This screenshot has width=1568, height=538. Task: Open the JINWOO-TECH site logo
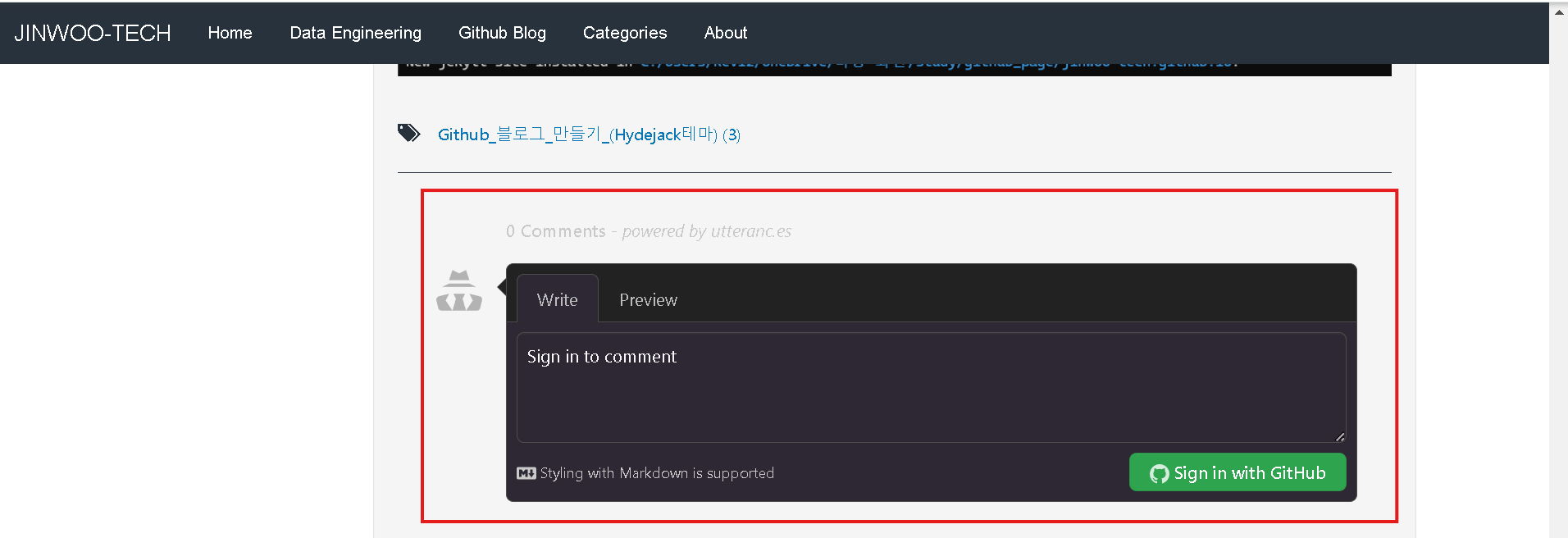[x=93, y=33]
